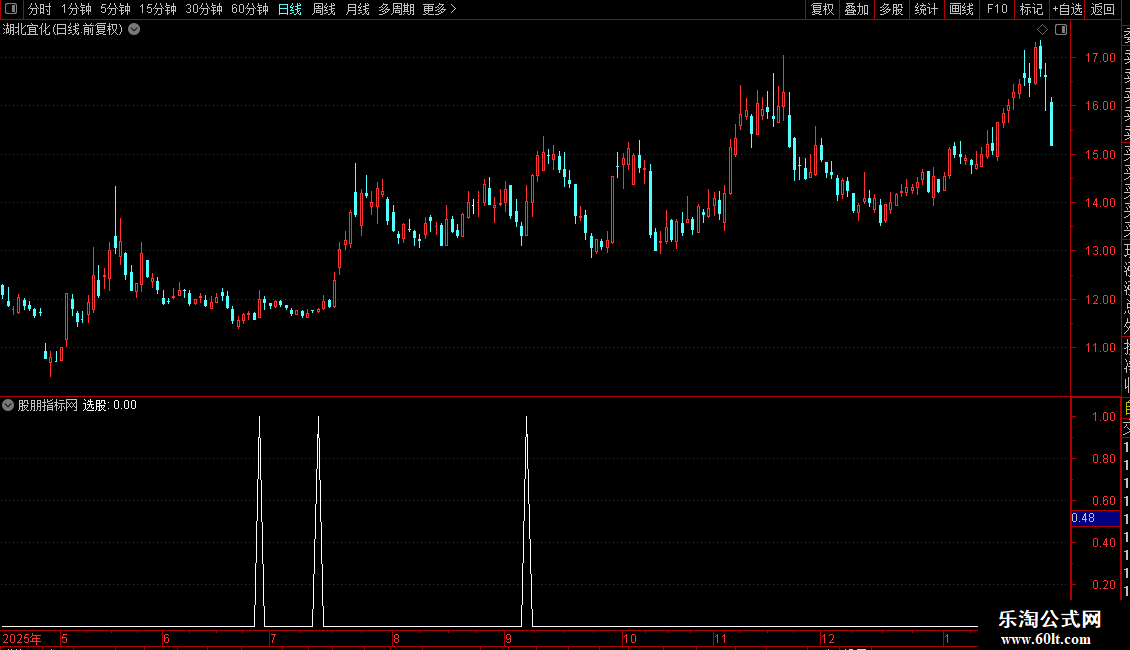
Task: Open F10 company info
Action: tap(997, 9)
